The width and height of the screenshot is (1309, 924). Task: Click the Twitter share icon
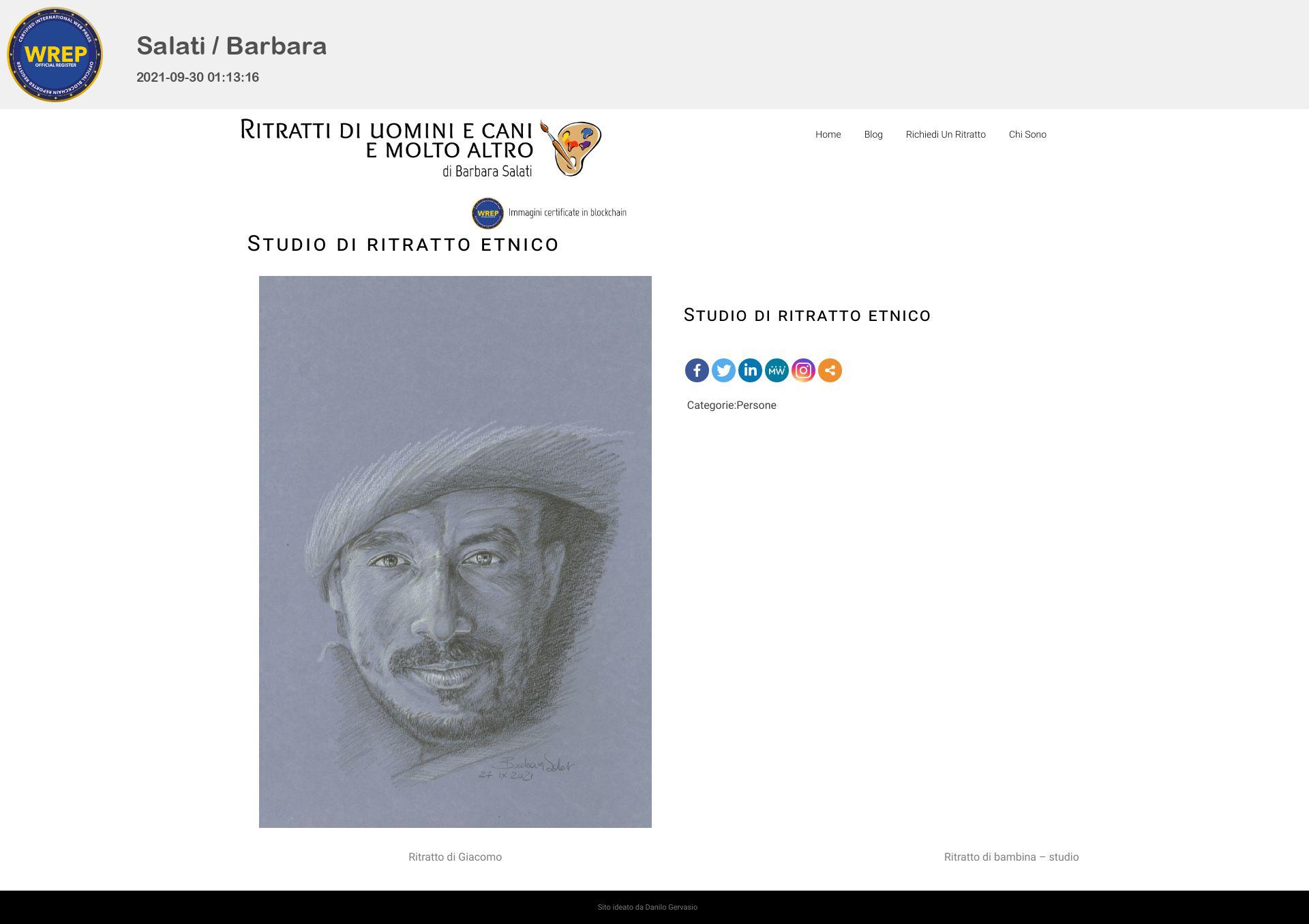[723, 371]
